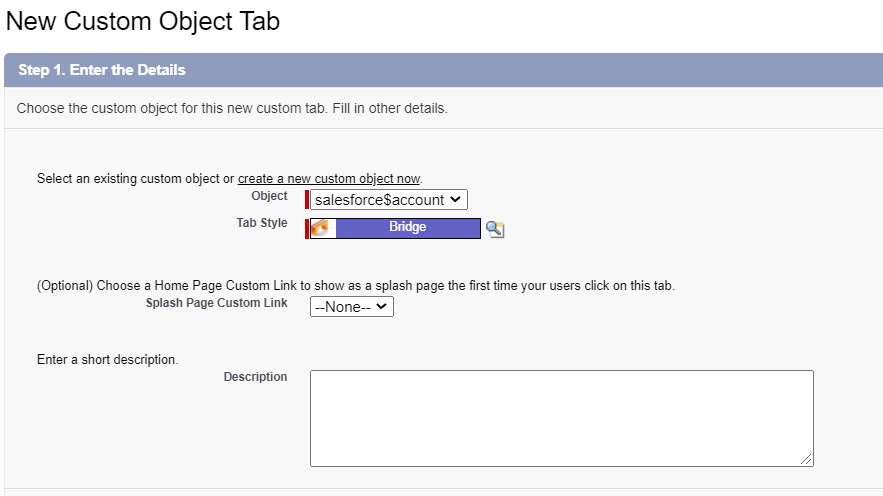The height and width of the screenshot is (496, 883).
Task: Click the Bridge tab style icon image
Action: [x=322, y=229]
